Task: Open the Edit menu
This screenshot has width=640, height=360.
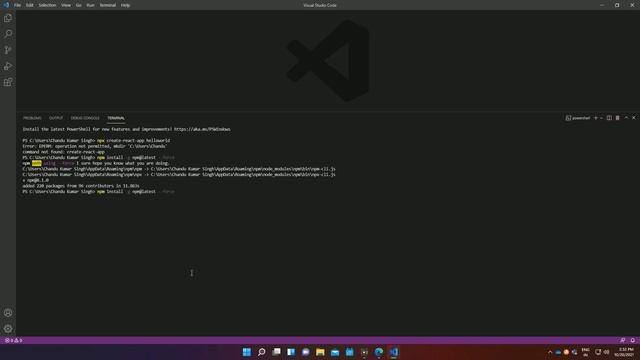Action: point(30,5)
